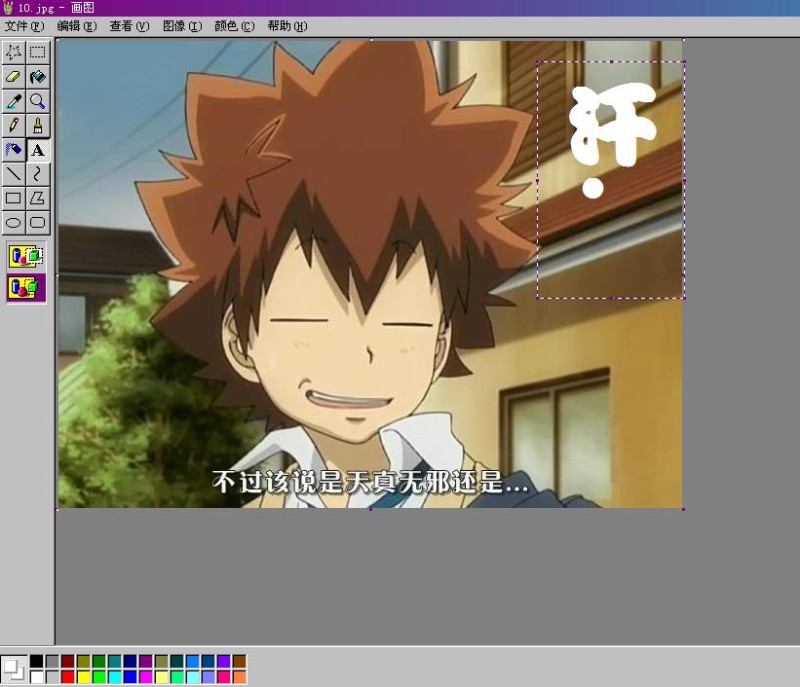The width and height of the screenshot is (800, 687).
Task: Click the Paint icon in the title bar
Action: coord(8,8)
